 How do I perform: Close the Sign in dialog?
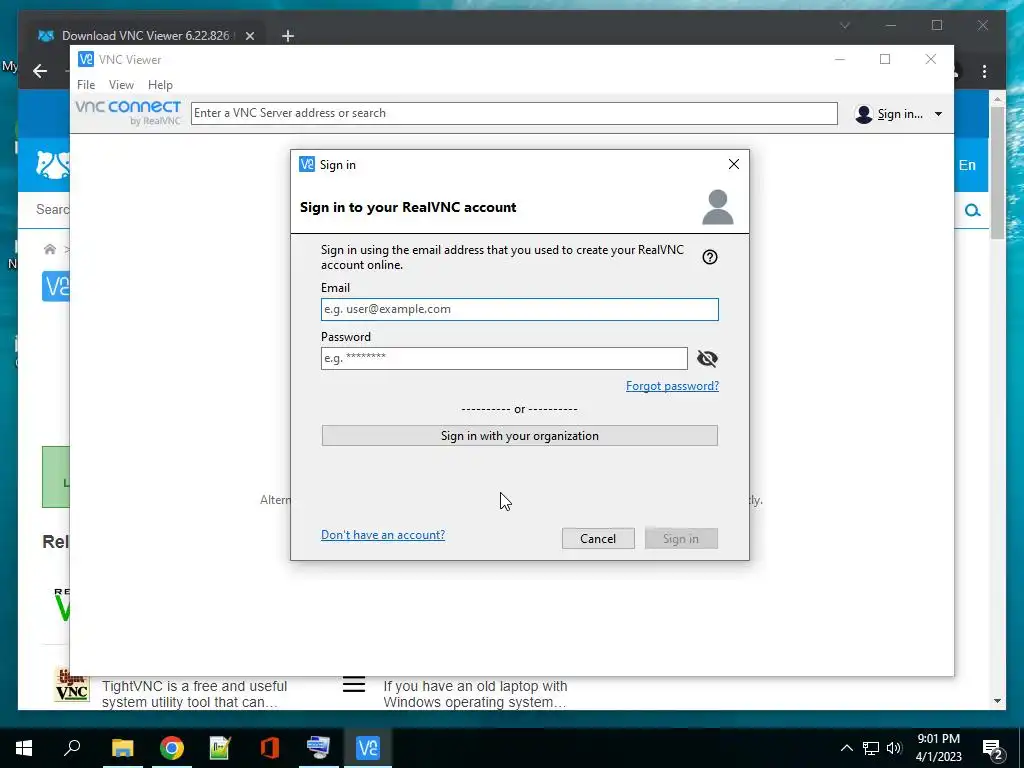pyautogui.click(x=733, y=164)
